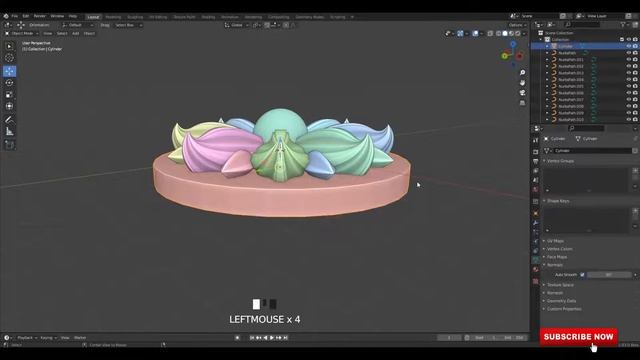The height and width of the screenshot is (360, 640).
Task: Click the blue Z axis gizmo
Action: (x=513, y=44)
